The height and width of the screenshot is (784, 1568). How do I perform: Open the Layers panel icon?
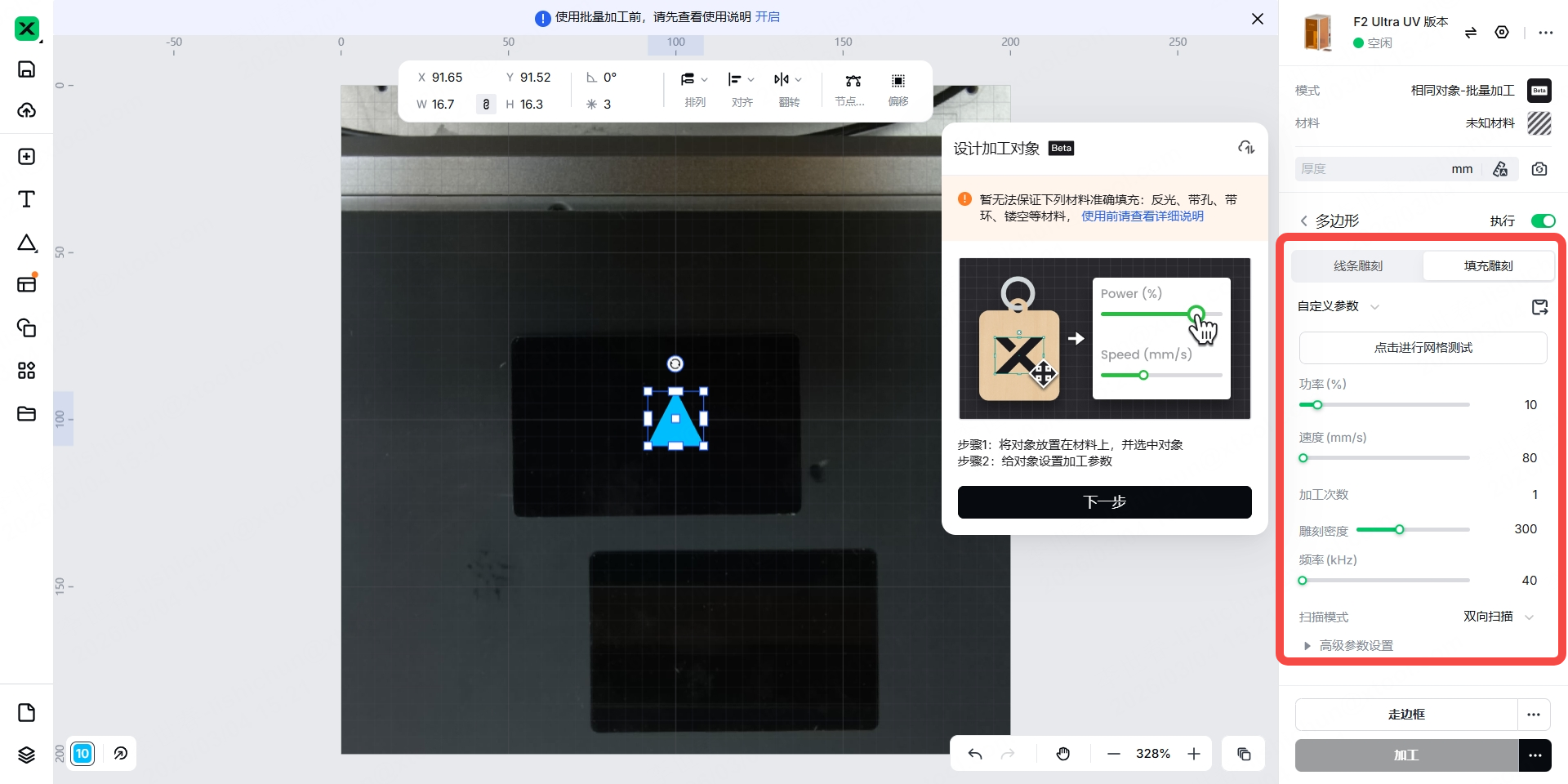pyautogui.click(x=26, y=755)
